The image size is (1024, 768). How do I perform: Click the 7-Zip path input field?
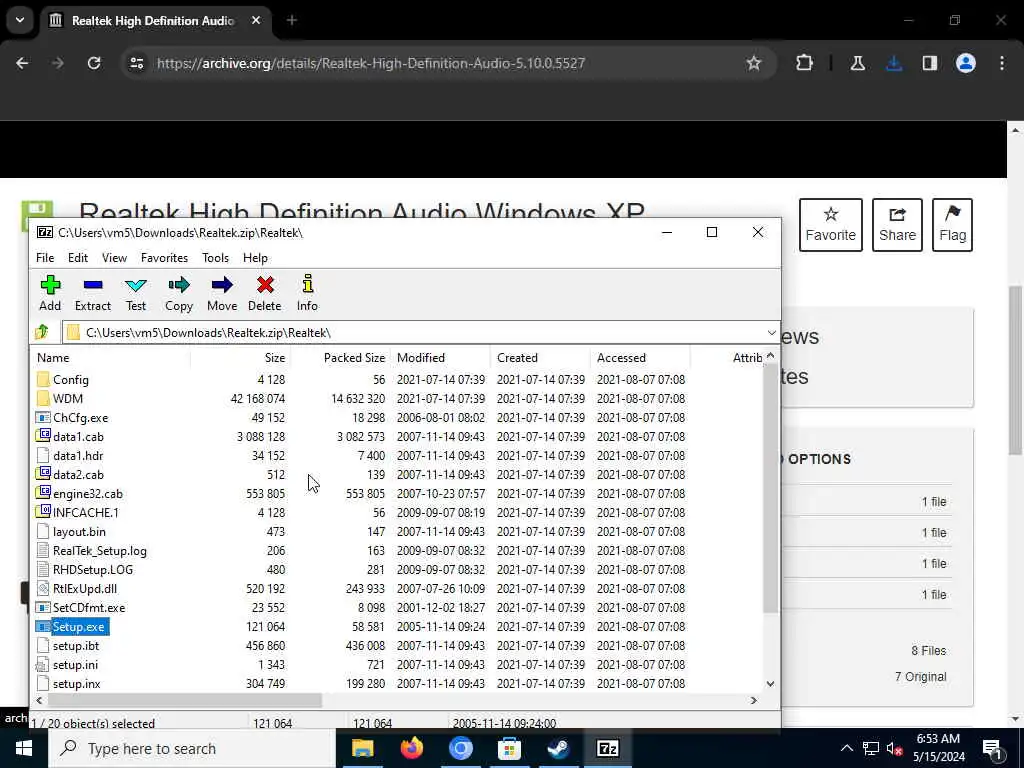[421, 332]
